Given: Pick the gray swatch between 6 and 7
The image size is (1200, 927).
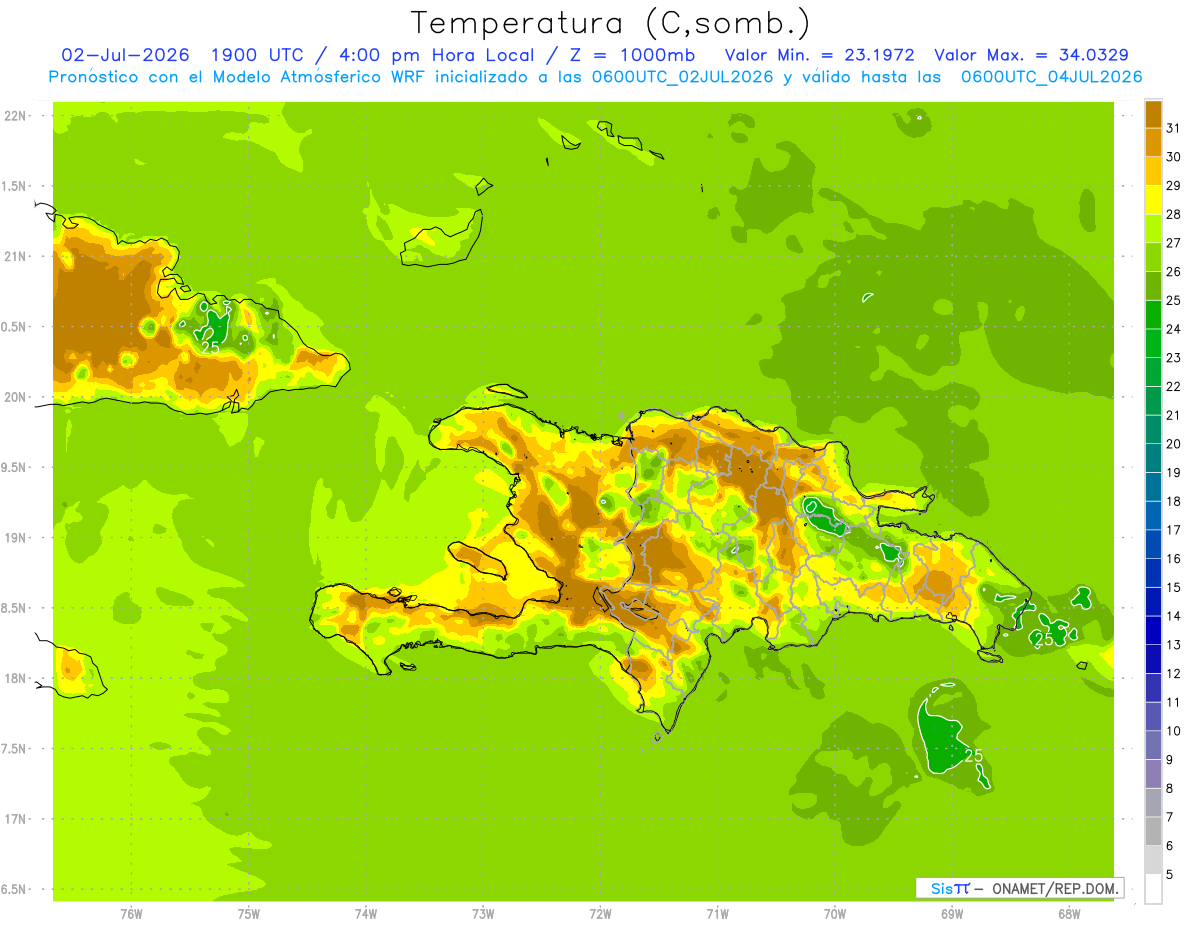Looking at the screenshot, I should 1153,831.
